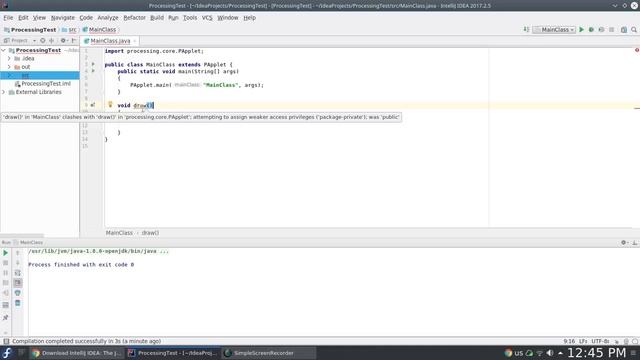Toggle soft-wrap in the Run console

tap(18, 273)
